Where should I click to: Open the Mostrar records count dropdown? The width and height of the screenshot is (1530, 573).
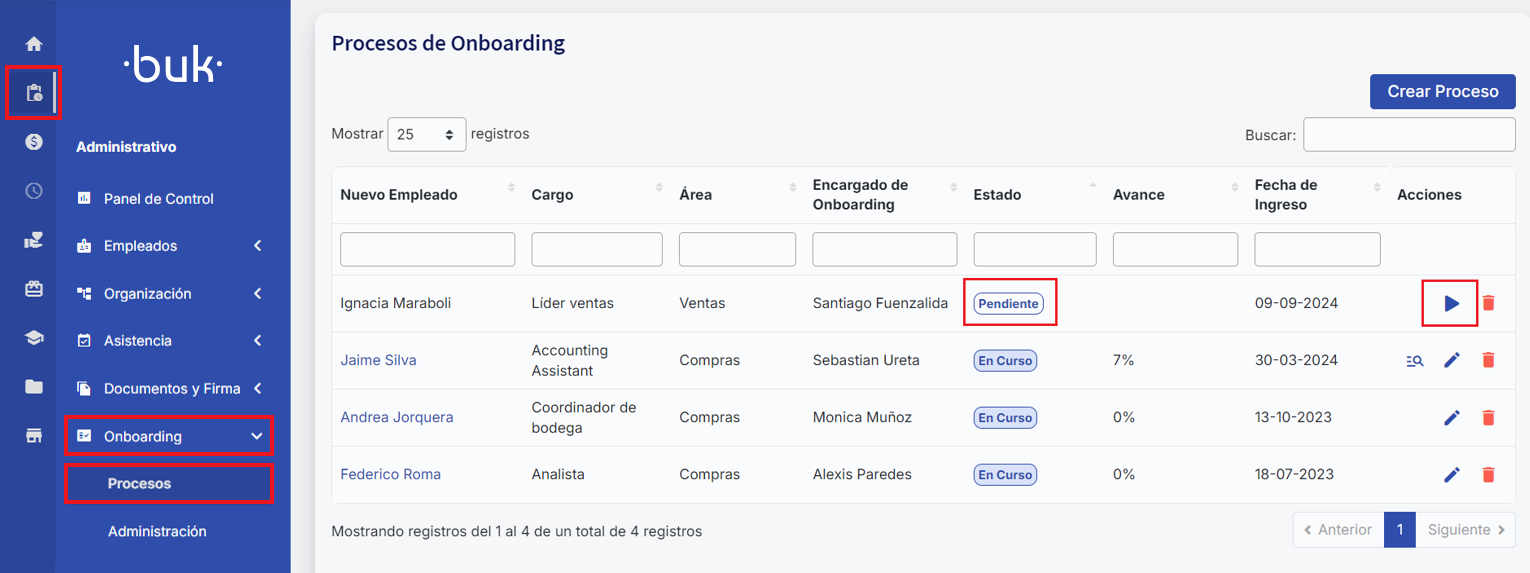[426, 134]
